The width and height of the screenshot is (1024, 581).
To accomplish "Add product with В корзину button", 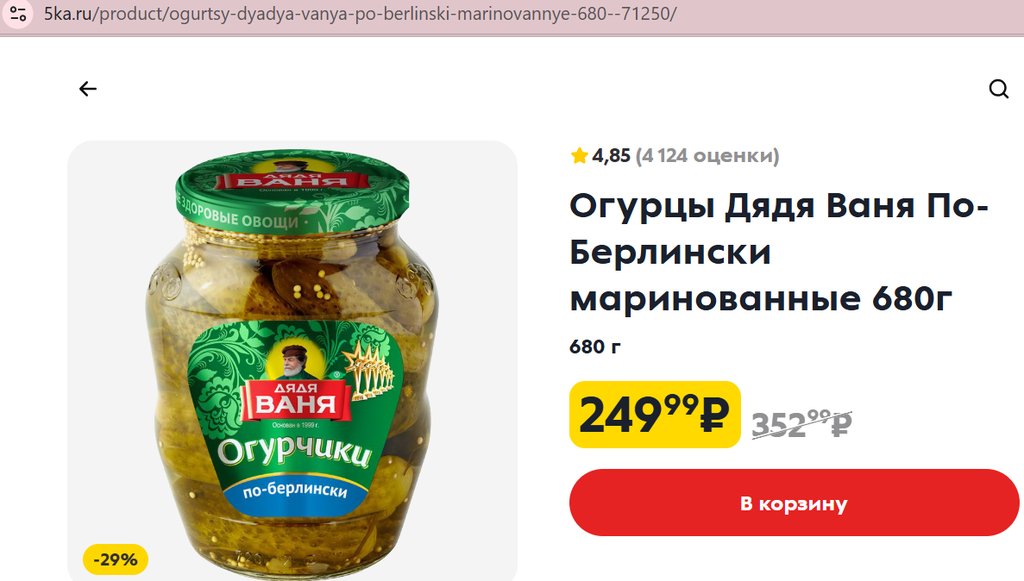I will coord(793,503).
